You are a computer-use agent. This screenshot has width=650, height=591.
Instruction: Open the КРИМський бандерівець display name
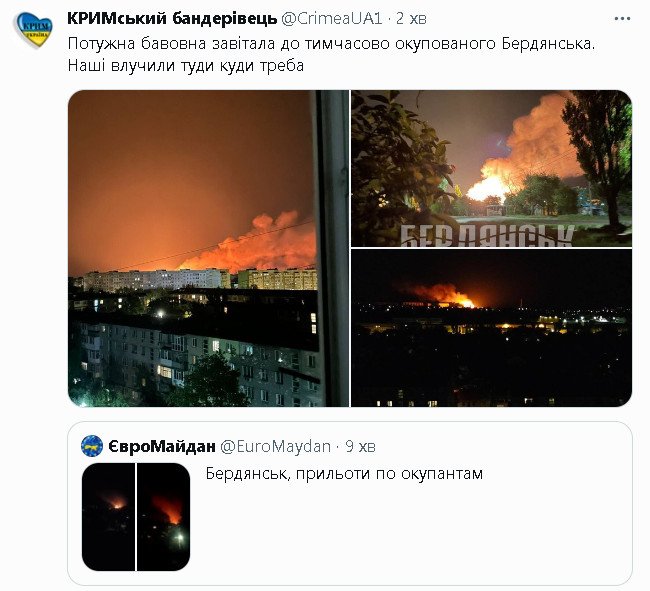click(172, 19)
